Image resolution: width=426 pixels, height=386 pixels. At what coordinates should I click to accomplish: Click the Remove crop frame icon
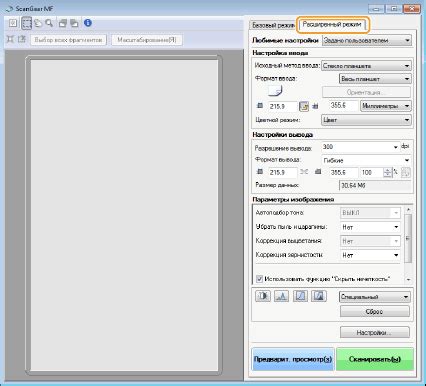(22, 39)
